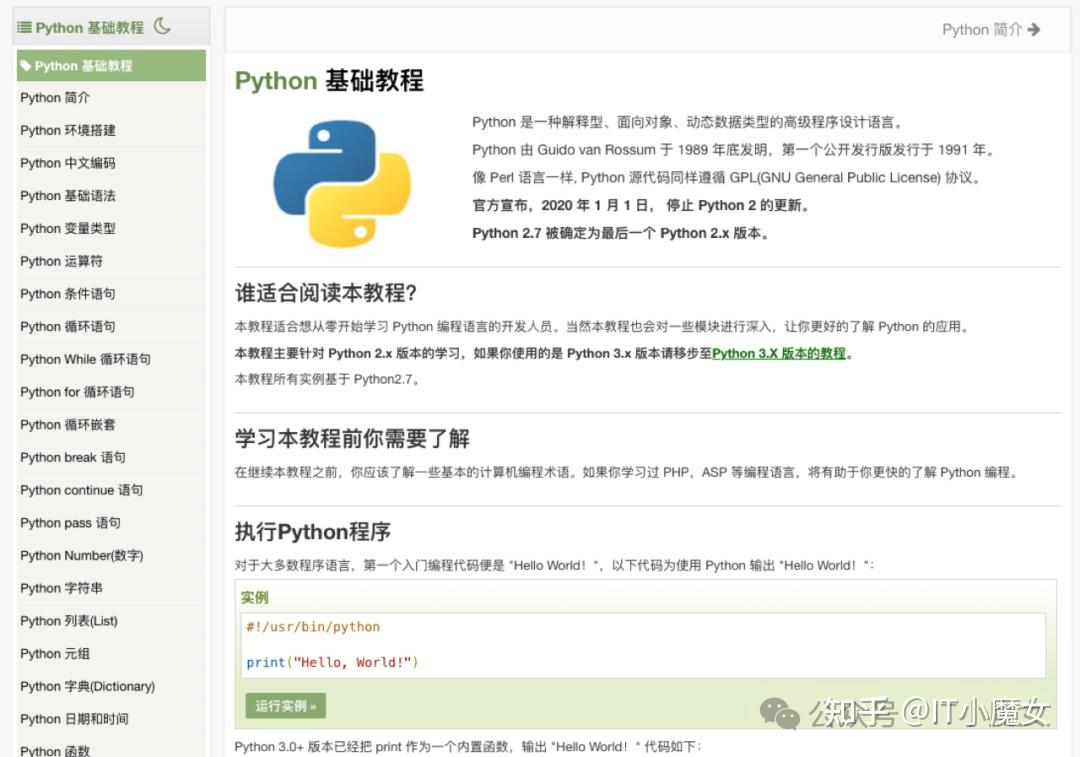The width and height of the screenshot is (1080, 757).
Task: Click the "运行实例 »" button
Action: (x=285, y=705)
